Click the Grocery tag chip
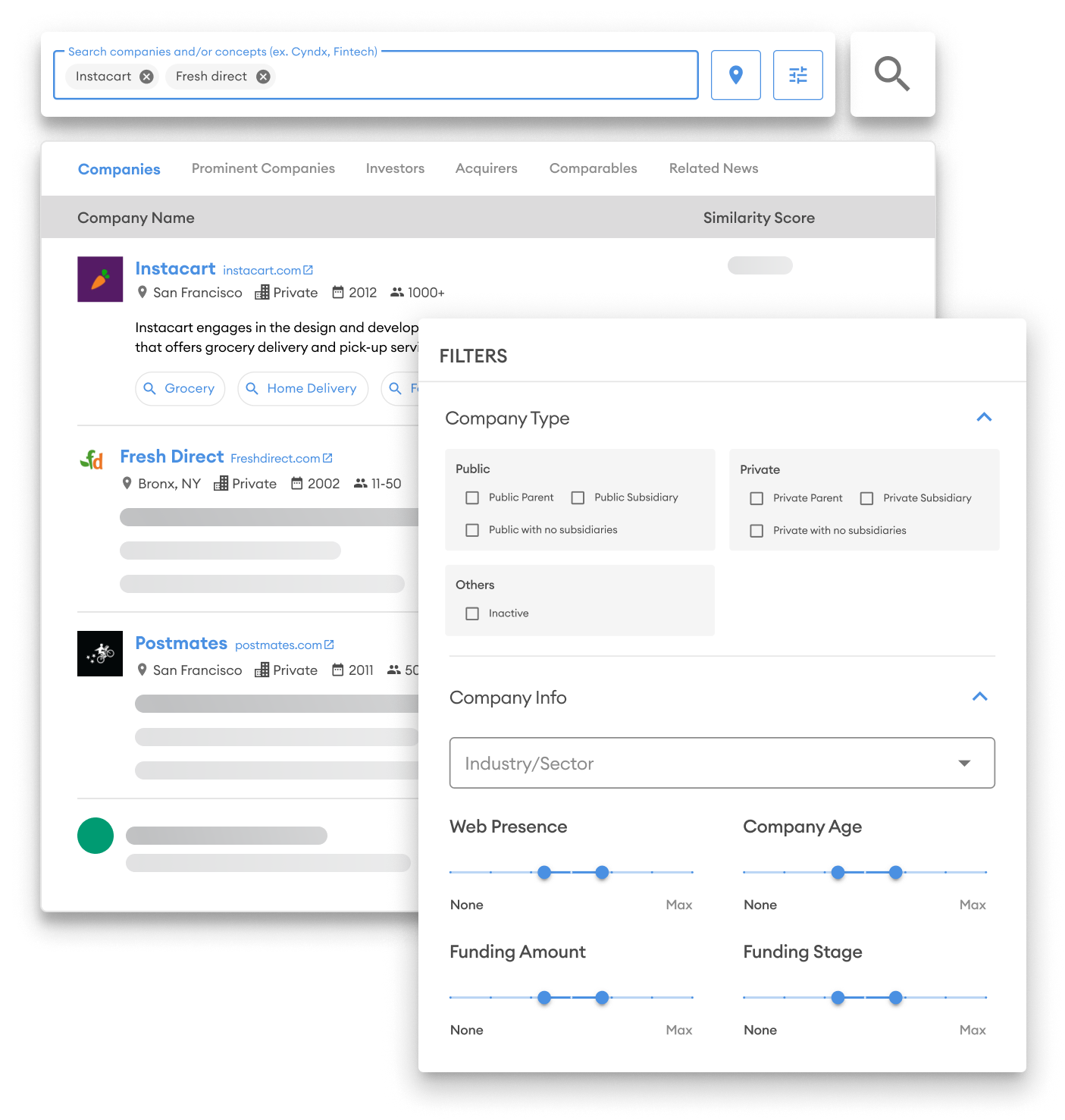Image resolution: width=1065 pixels, height=1120 pixels. pyautogui.click(x=180, y=388)
